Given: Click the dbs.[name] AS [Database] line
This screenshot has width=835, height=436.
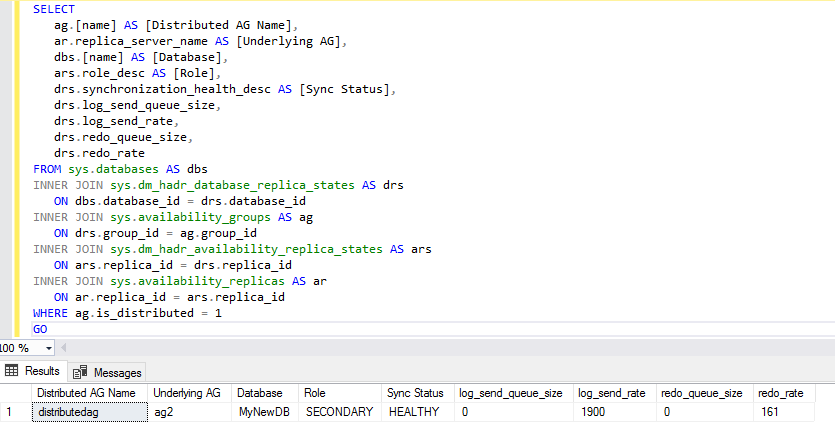Looking at the screenshot, I should (141, 57).
